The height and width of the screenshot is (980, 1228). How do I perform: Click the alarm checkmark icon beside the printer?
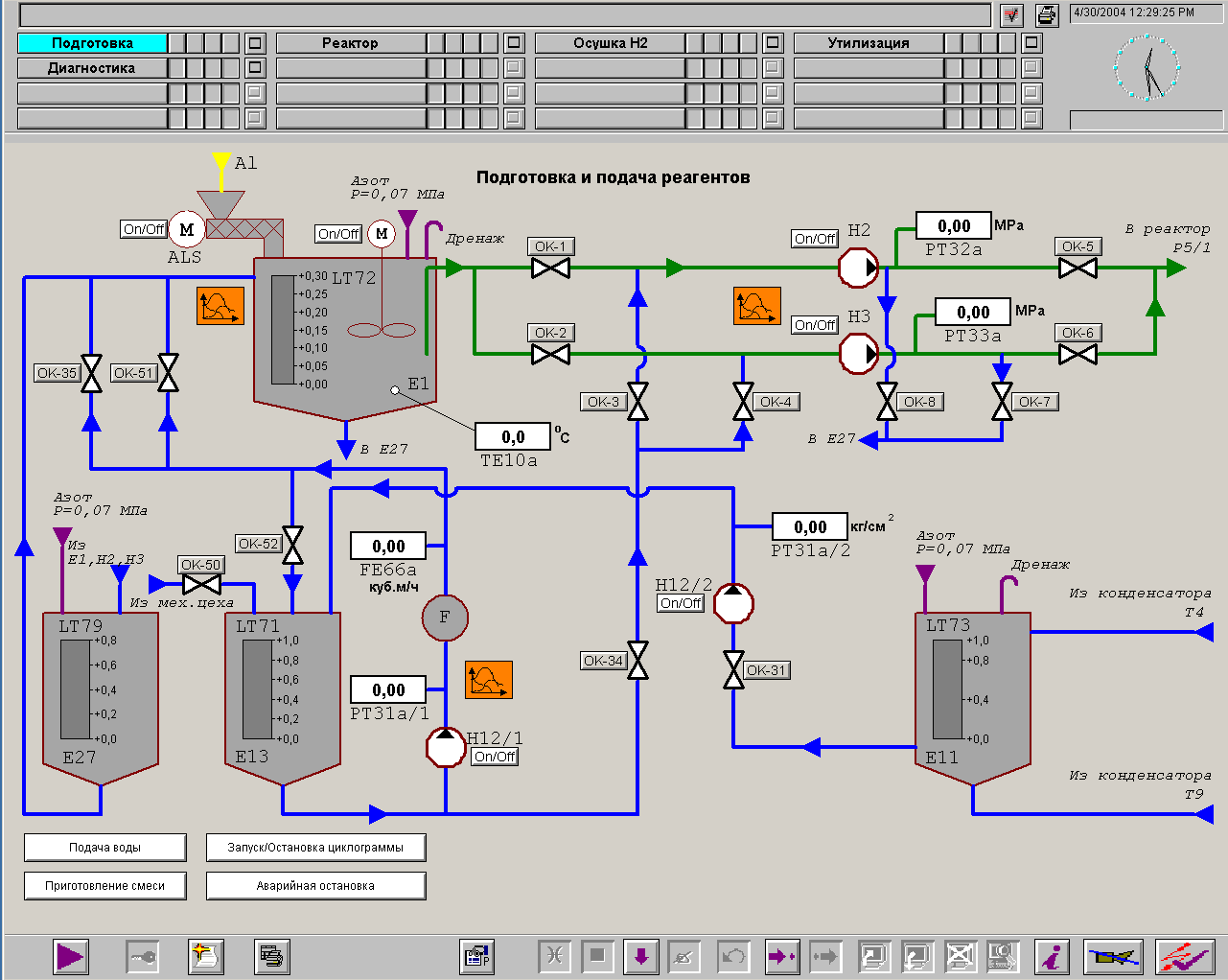pyautogui.click(x=1012, y=14)
